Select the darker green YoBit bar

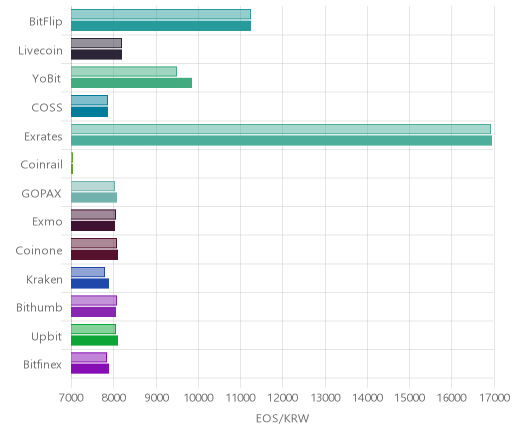point(132,83)
